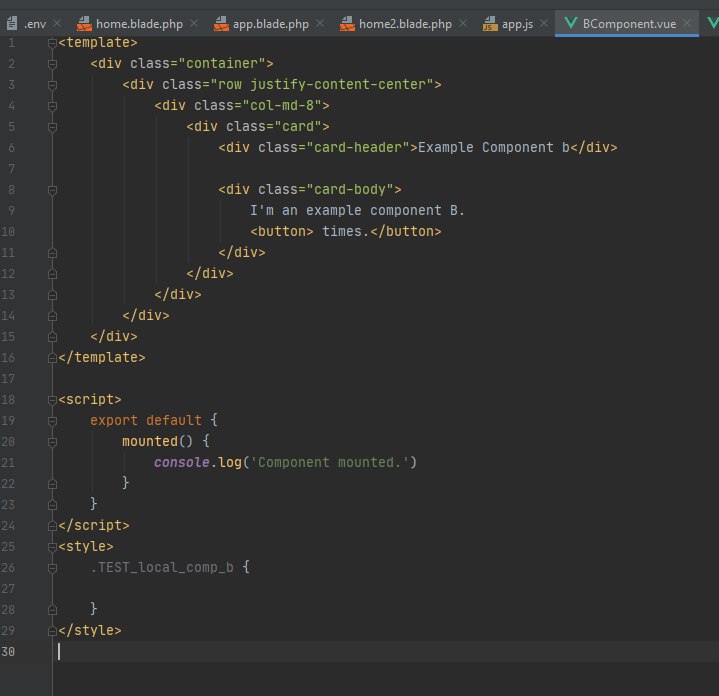Close the app.blade.php tab
Viewport: 719px width, 696px height.
pos(320,23)
